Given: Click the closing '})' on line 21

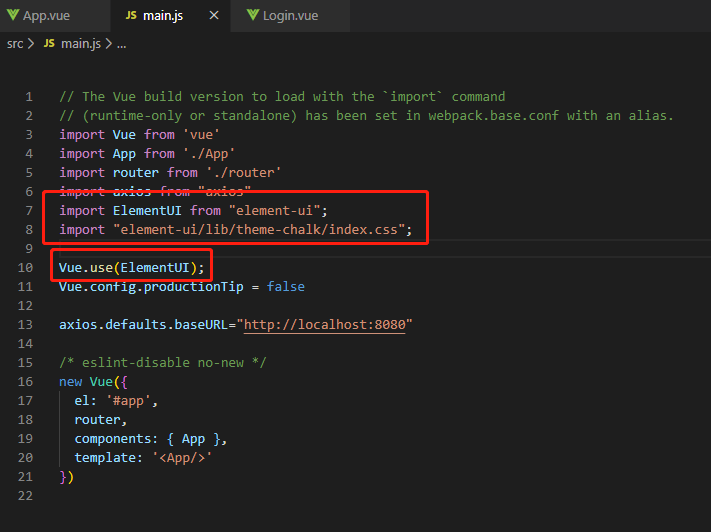Looking at the screenshot, I should tap(67, 477).
